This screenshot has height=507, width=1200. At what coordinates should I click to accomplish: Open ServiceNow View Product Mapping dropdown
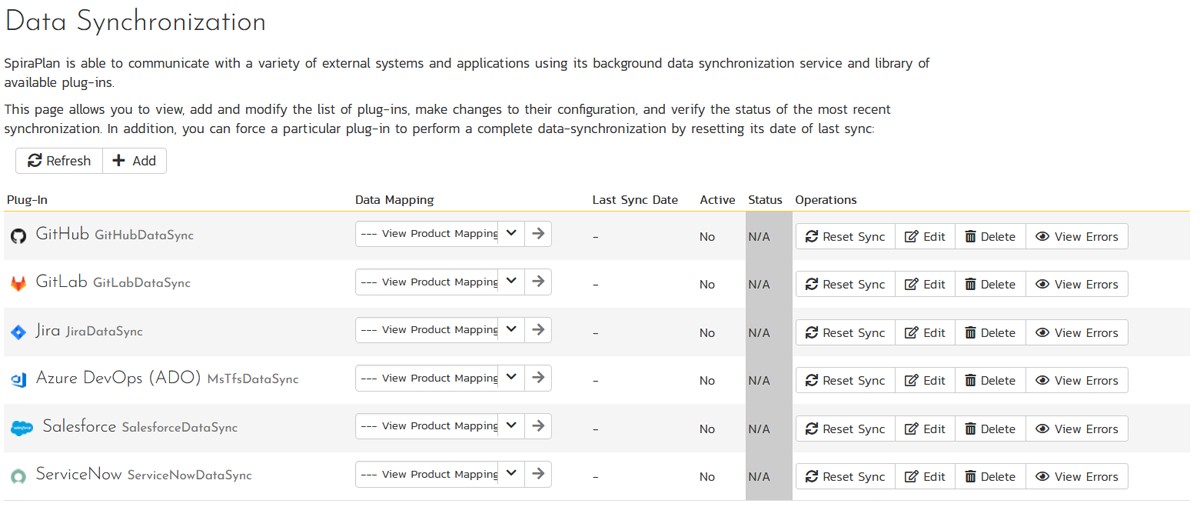[440, 473]
